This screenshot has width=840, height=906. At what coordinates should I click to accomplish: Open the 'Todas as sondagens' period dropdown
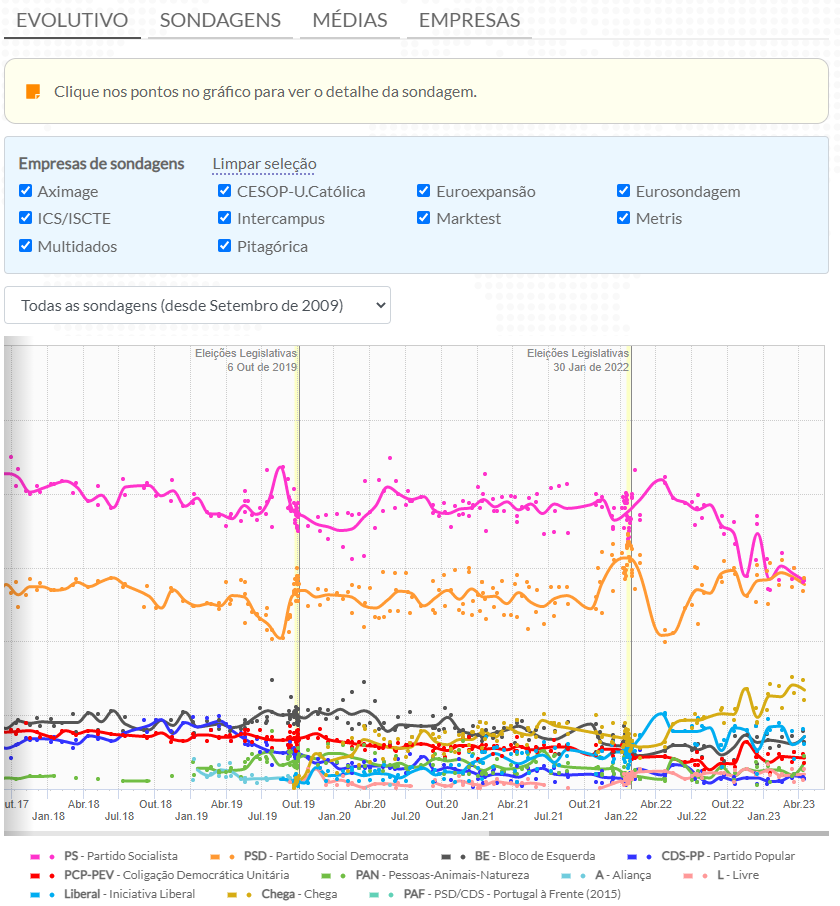tap(197, 305)
